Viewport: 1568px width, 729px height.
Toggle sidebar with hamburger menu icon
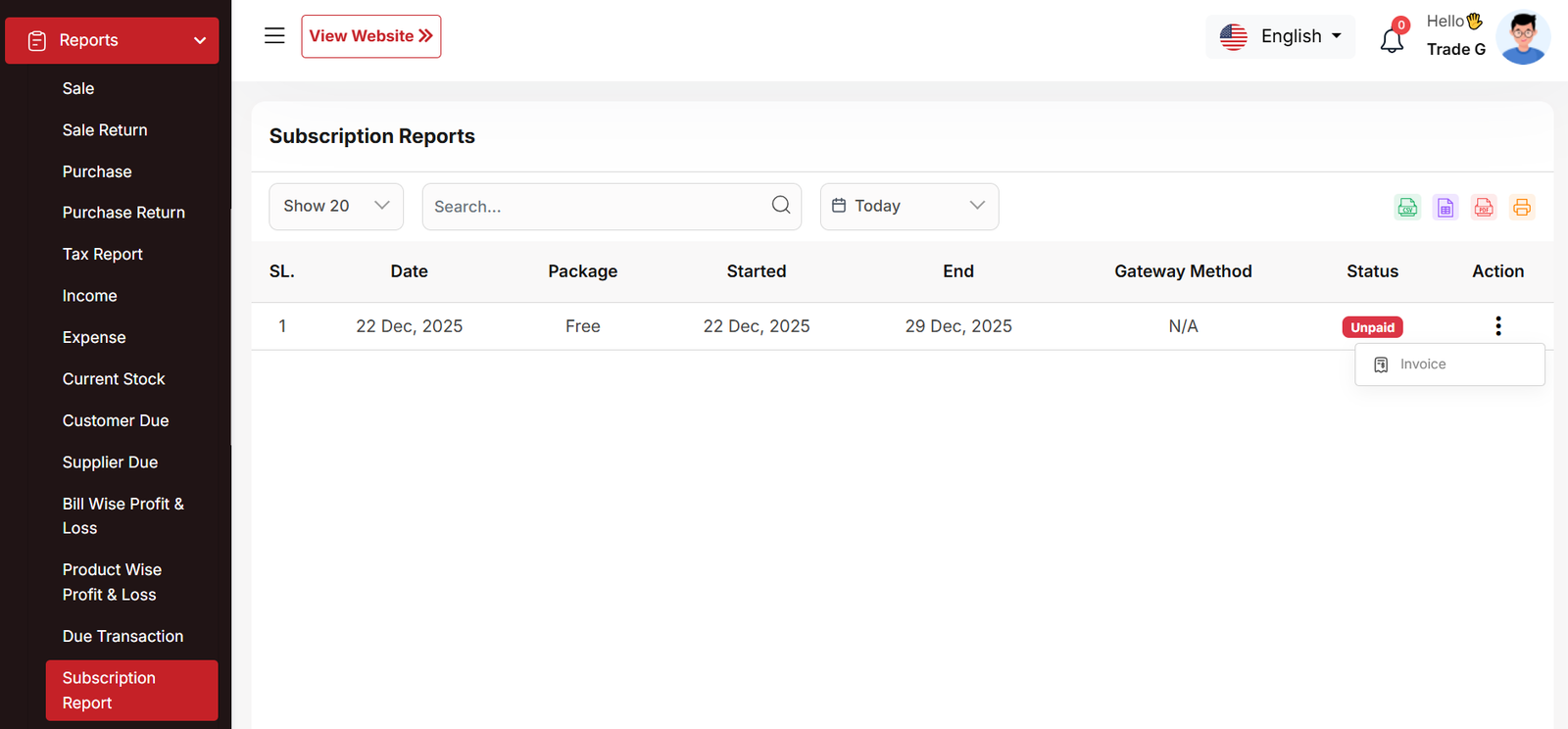tap(274, 36)
